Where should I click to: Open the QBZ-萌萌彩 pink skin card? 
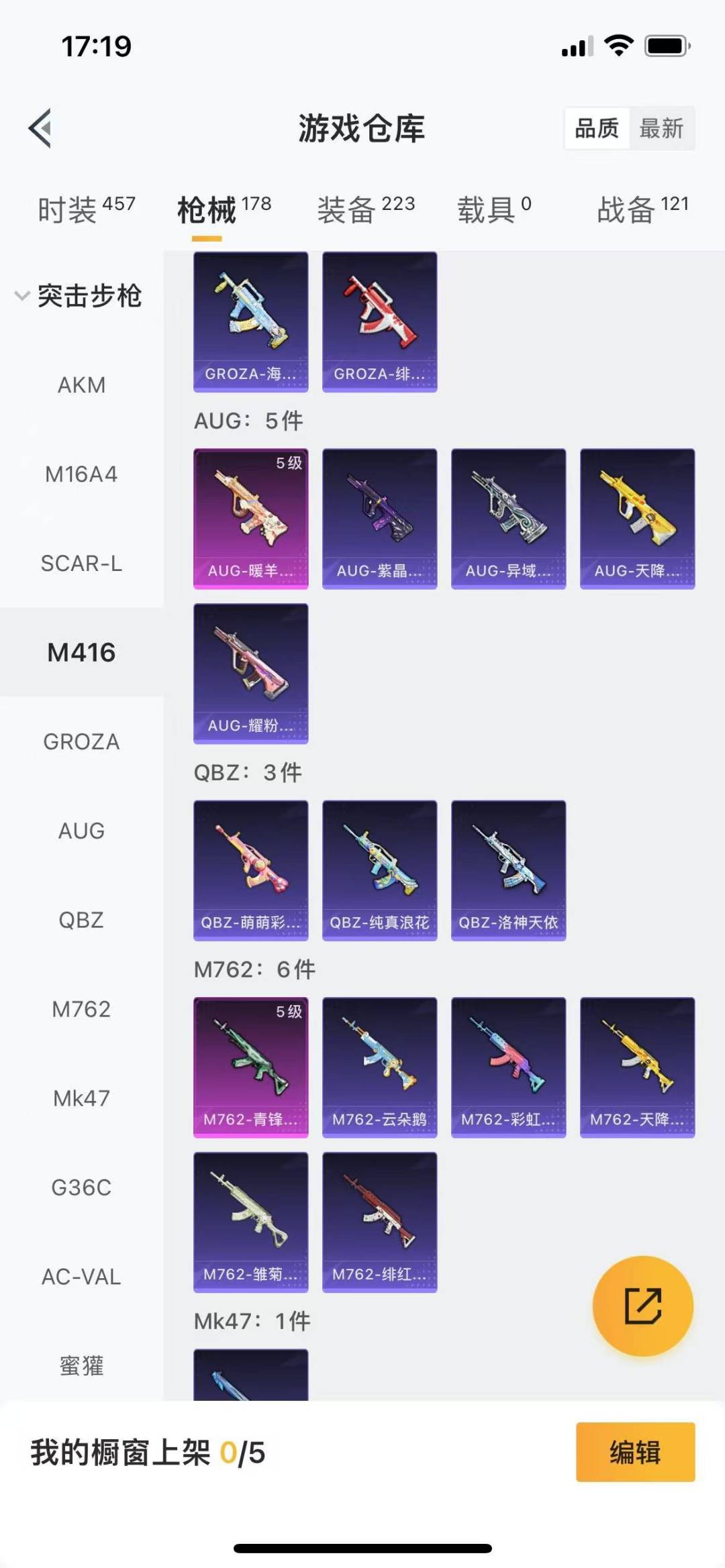point(251,870)
